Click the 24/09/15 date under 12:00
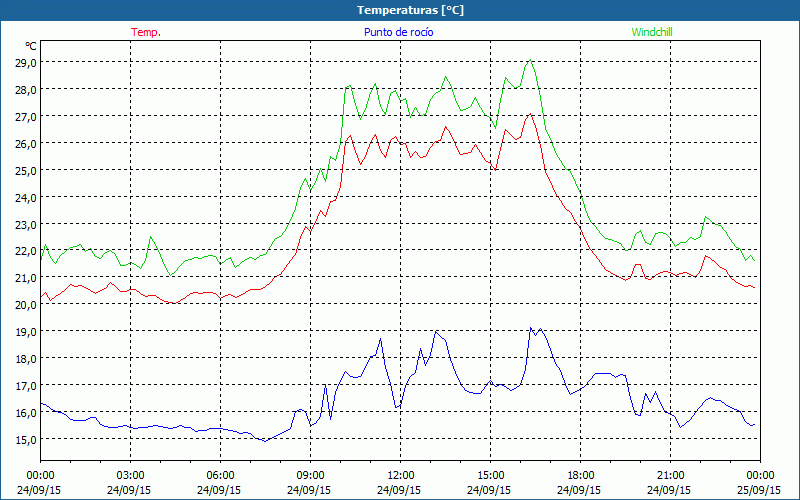The width and height of the screenshot is (800, 500). tap(399, 490)
